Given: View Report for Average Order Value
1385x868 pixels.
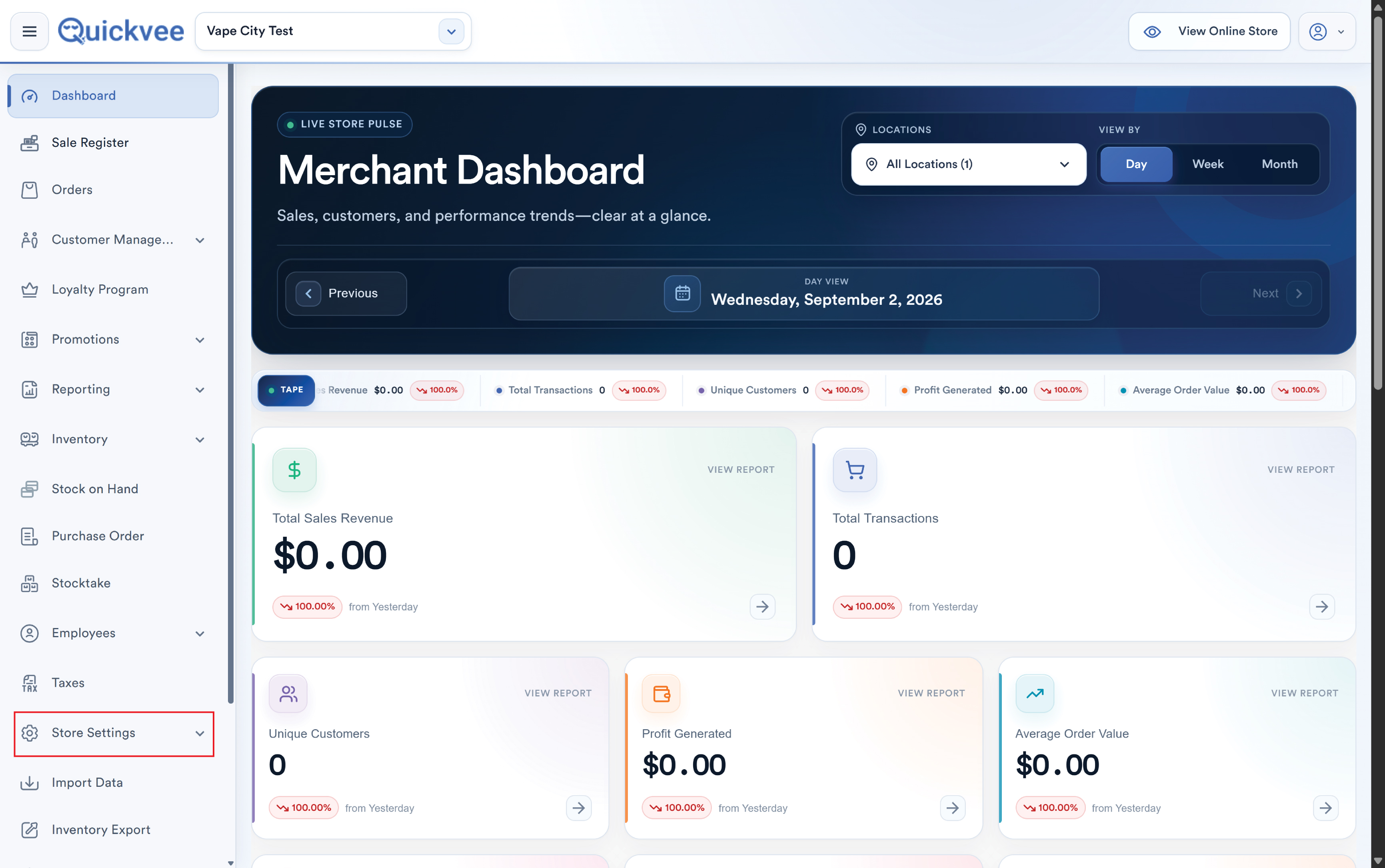Looking at the screenshot, I should point(1304,693).
